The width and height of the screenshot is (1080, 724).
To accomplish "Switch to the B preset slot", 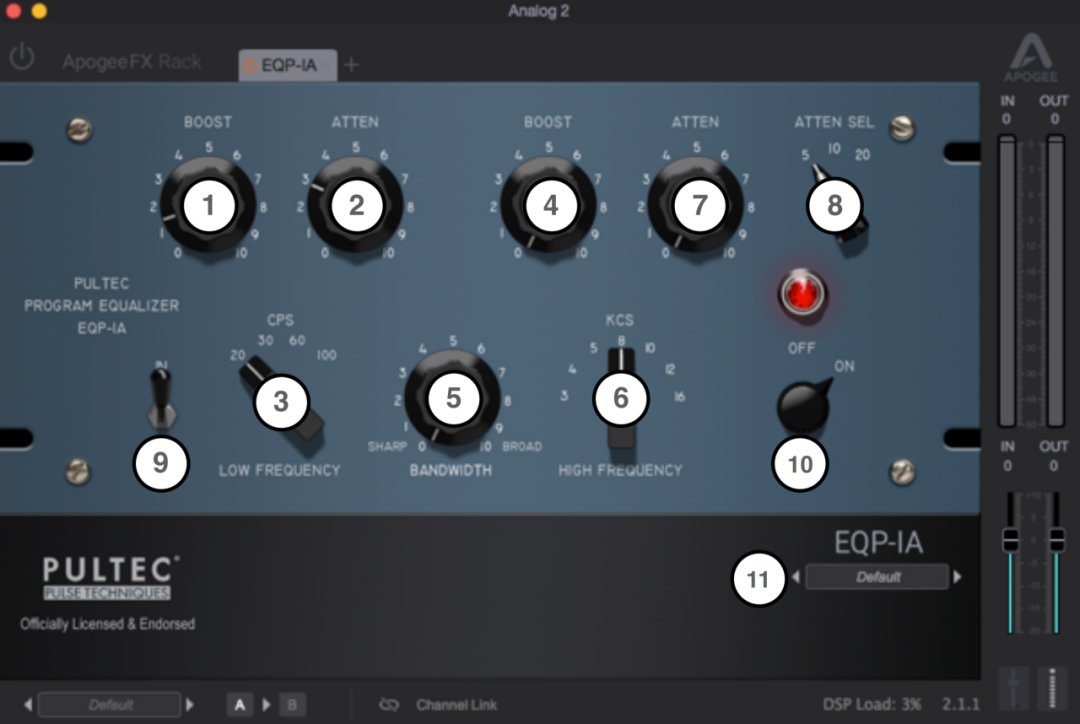I will (x=292, y=705).
